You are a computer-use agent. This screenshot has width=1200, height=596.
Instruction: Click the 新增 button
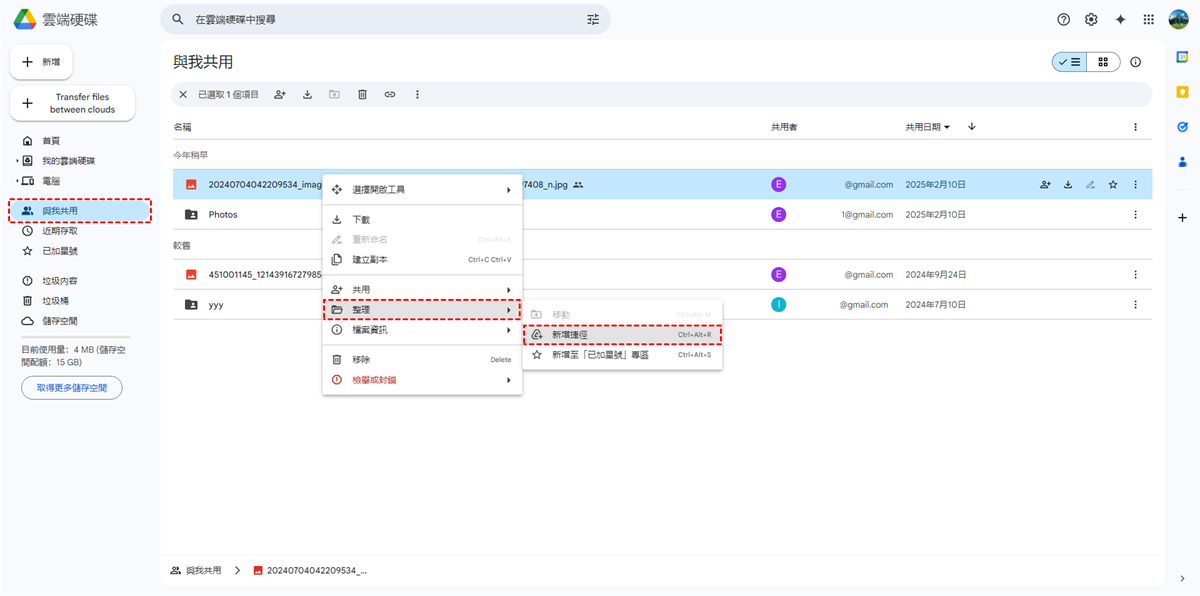click(x=41, y=62)
